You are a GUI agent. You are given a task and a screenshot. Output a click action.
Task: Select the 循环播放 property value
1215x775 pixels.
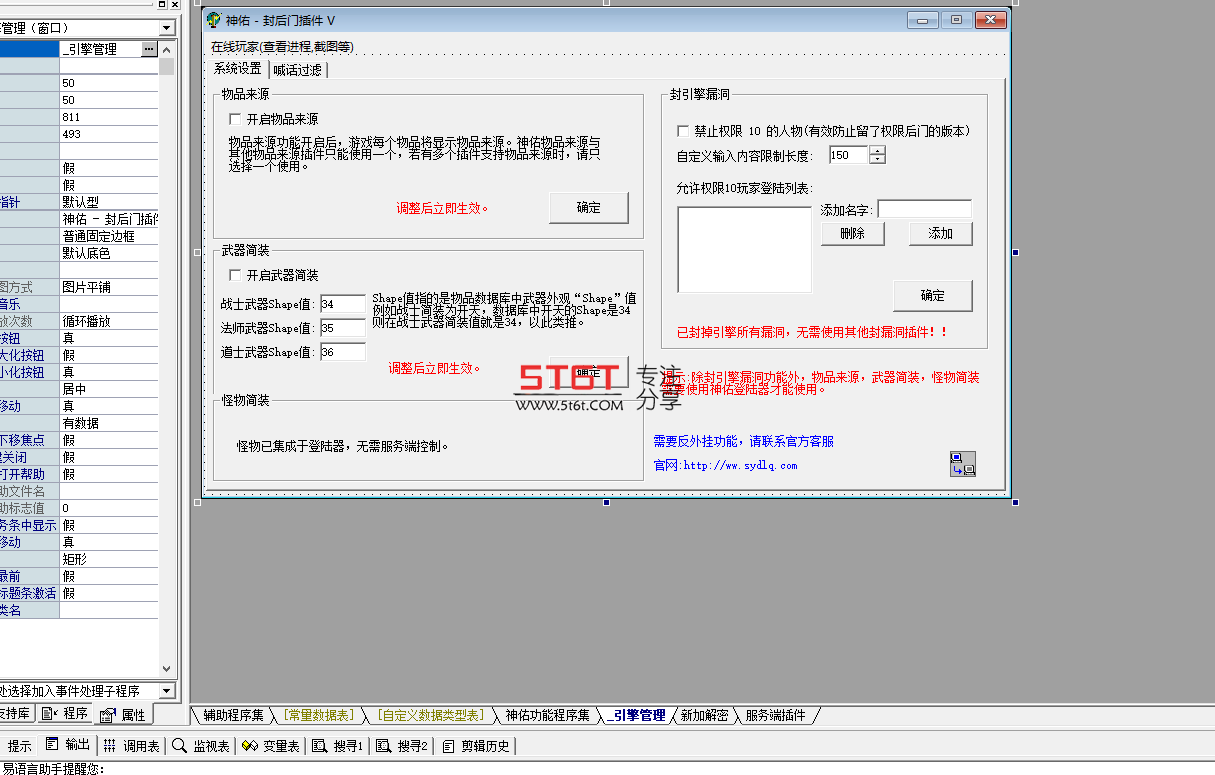point(109,321)
